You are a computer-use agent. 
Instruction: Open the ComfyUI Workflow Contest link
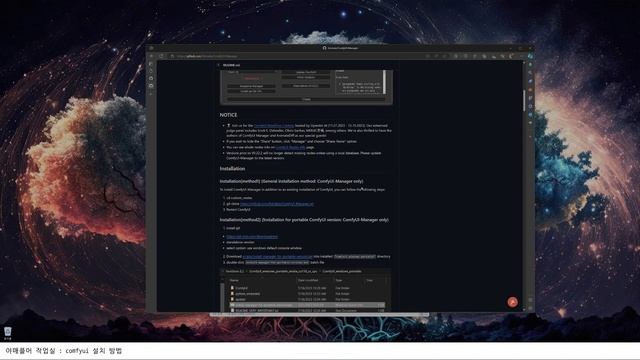(x=273, y=126)
